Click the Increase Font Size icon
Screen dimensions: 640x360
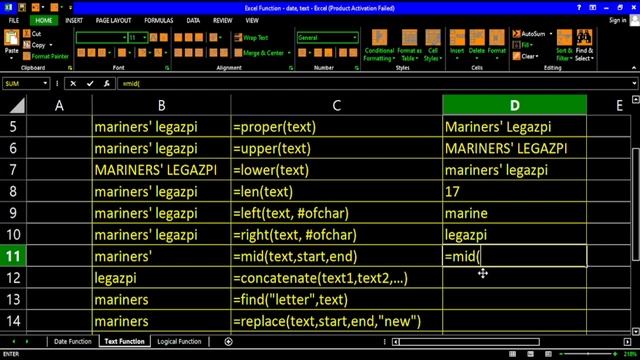pyautogui.click(x=153, y=38)
